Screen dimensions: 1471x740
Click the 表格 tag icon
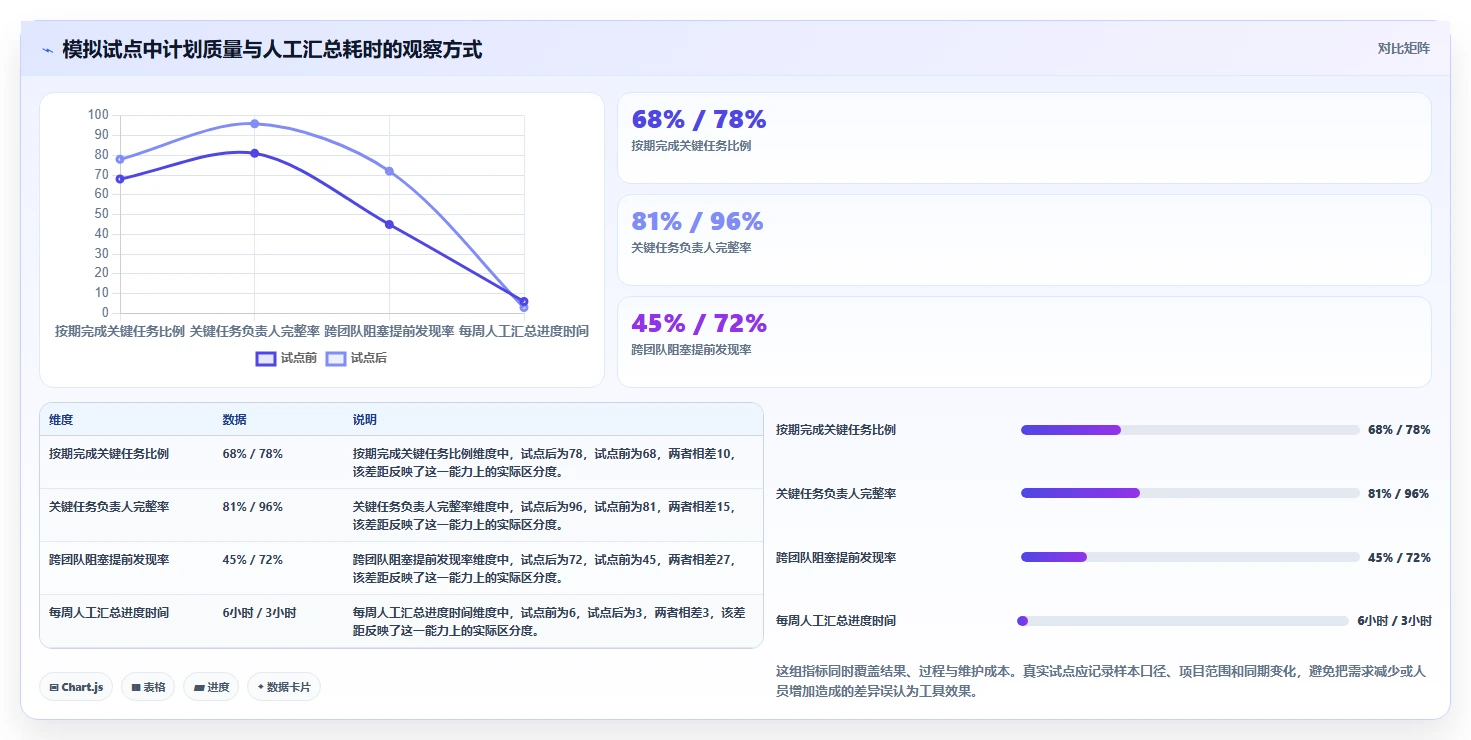pyautogui.click(x=136, y=687)
